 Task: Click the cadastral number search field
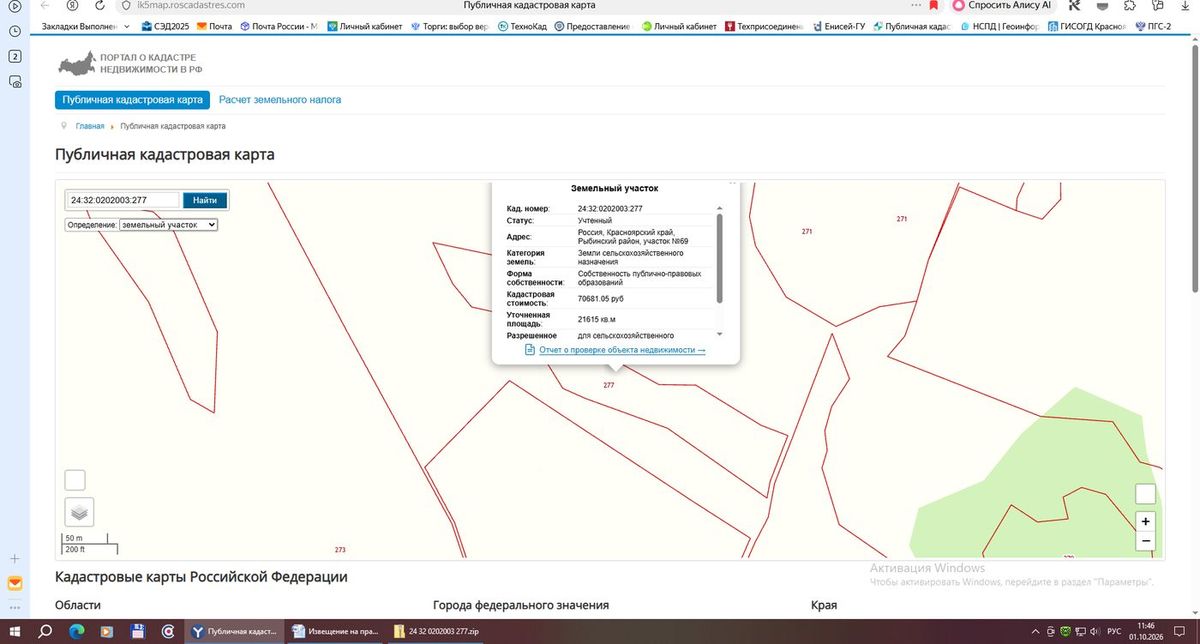[x=123, y=200]
